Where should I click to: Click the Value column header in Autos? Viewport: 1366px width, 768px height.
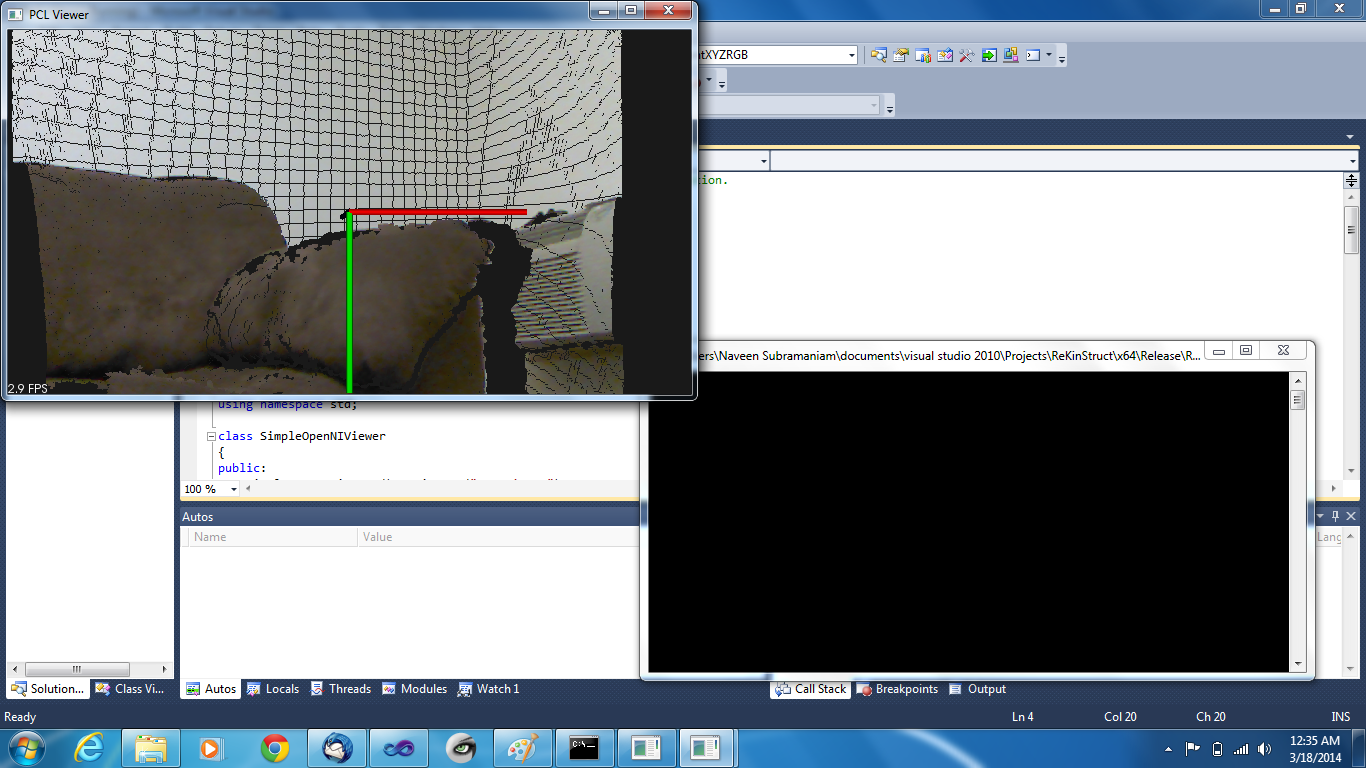[378, 537]
